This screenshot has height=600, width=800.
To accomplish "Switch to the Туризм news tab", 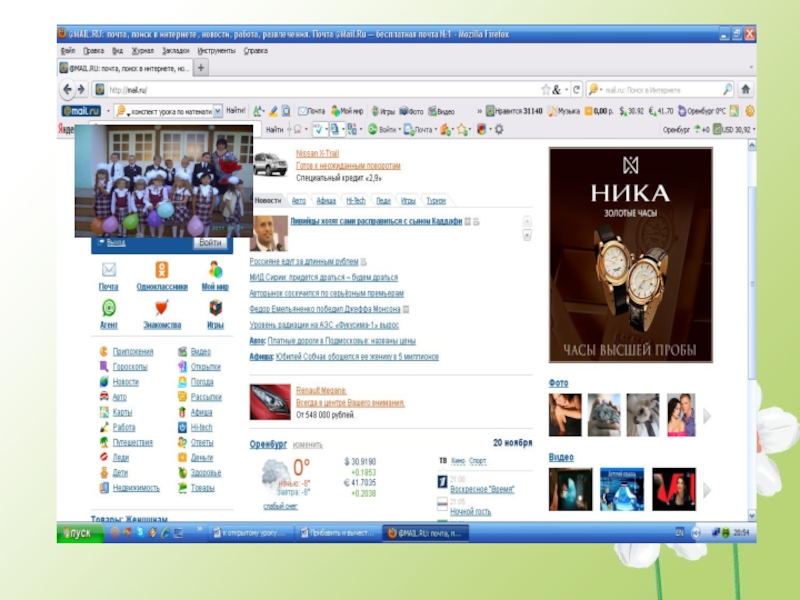I will click(436, 201).
